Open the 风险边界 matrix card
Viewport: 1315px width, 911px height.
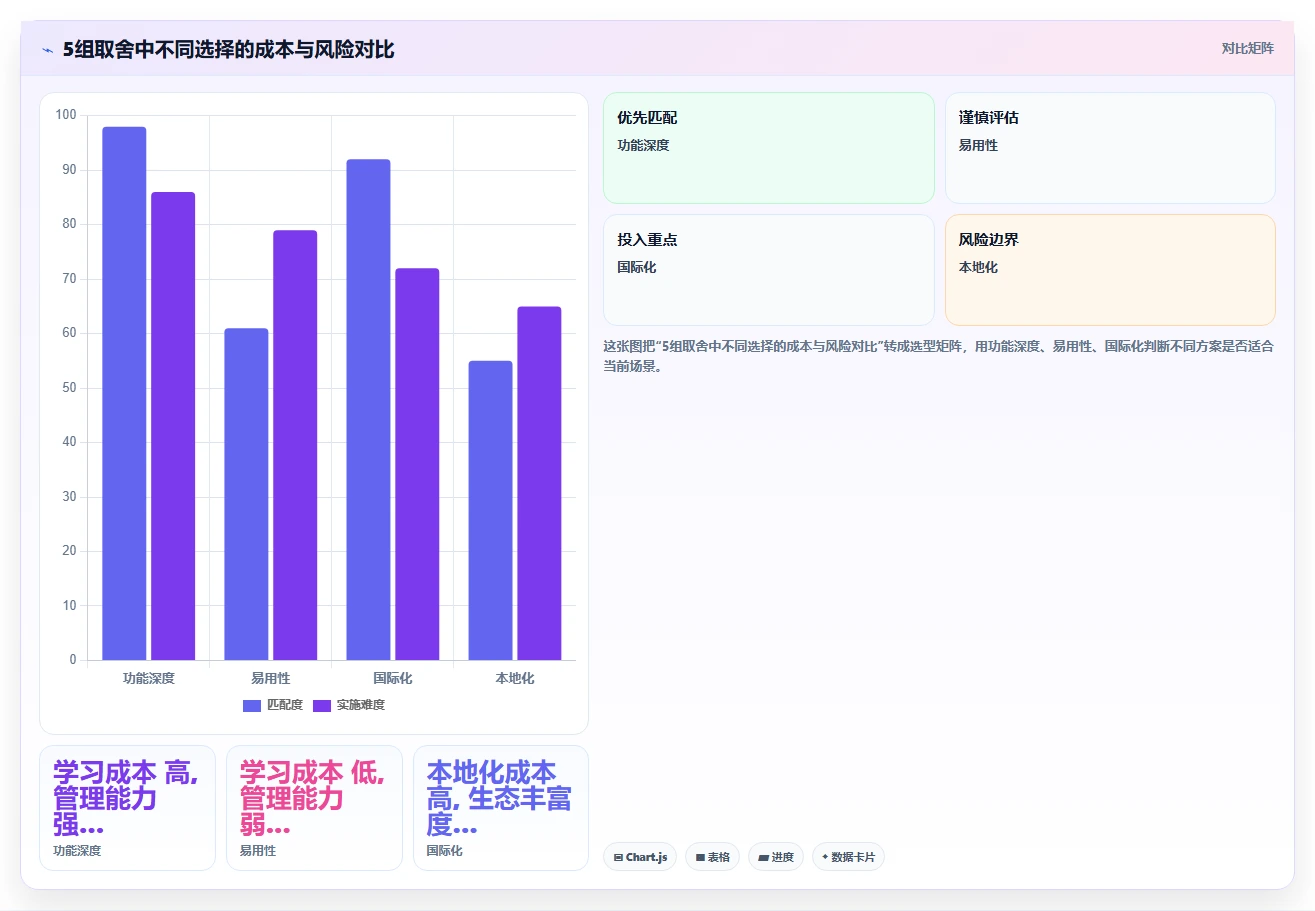[x=1110, y=270]
